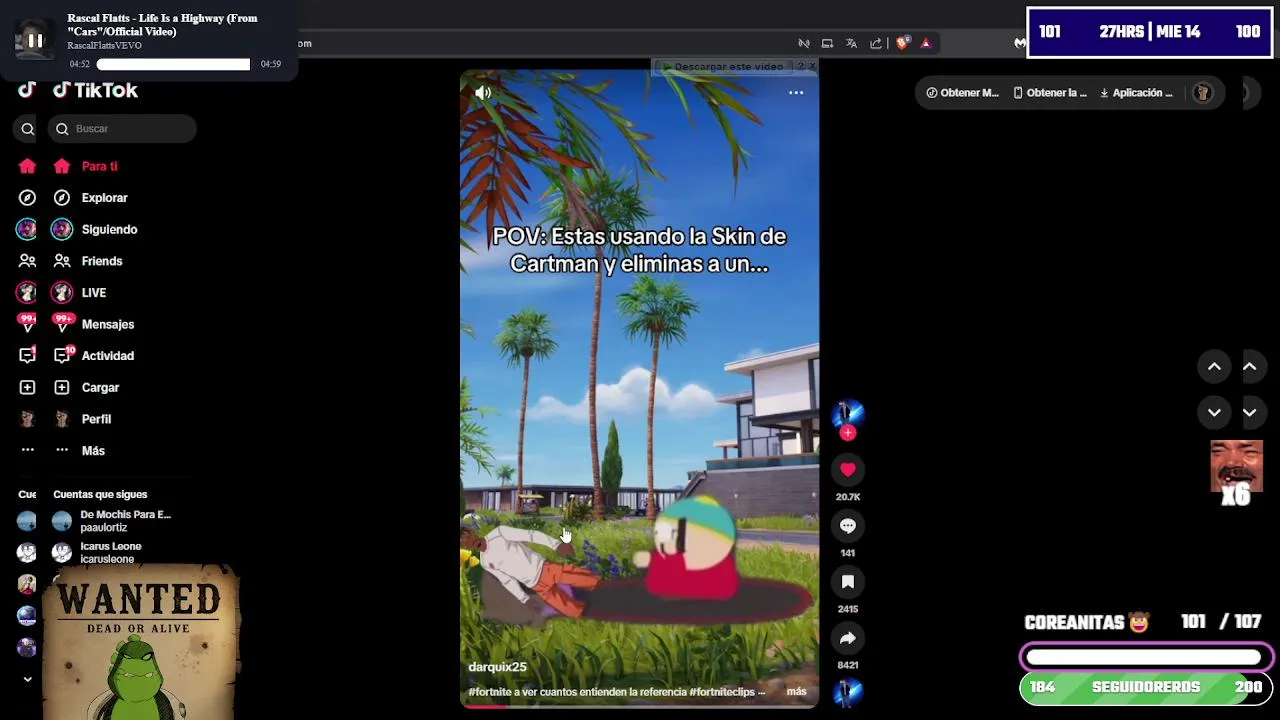Open Mensajes inbox
The image size is (1280, 720).
[107, 324]
